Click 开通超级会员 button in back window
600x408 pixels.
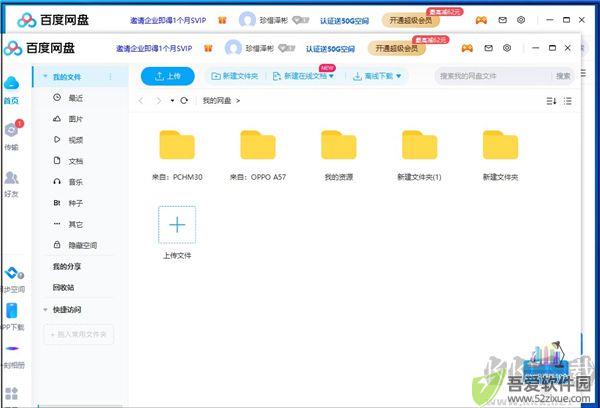(411, 20)
